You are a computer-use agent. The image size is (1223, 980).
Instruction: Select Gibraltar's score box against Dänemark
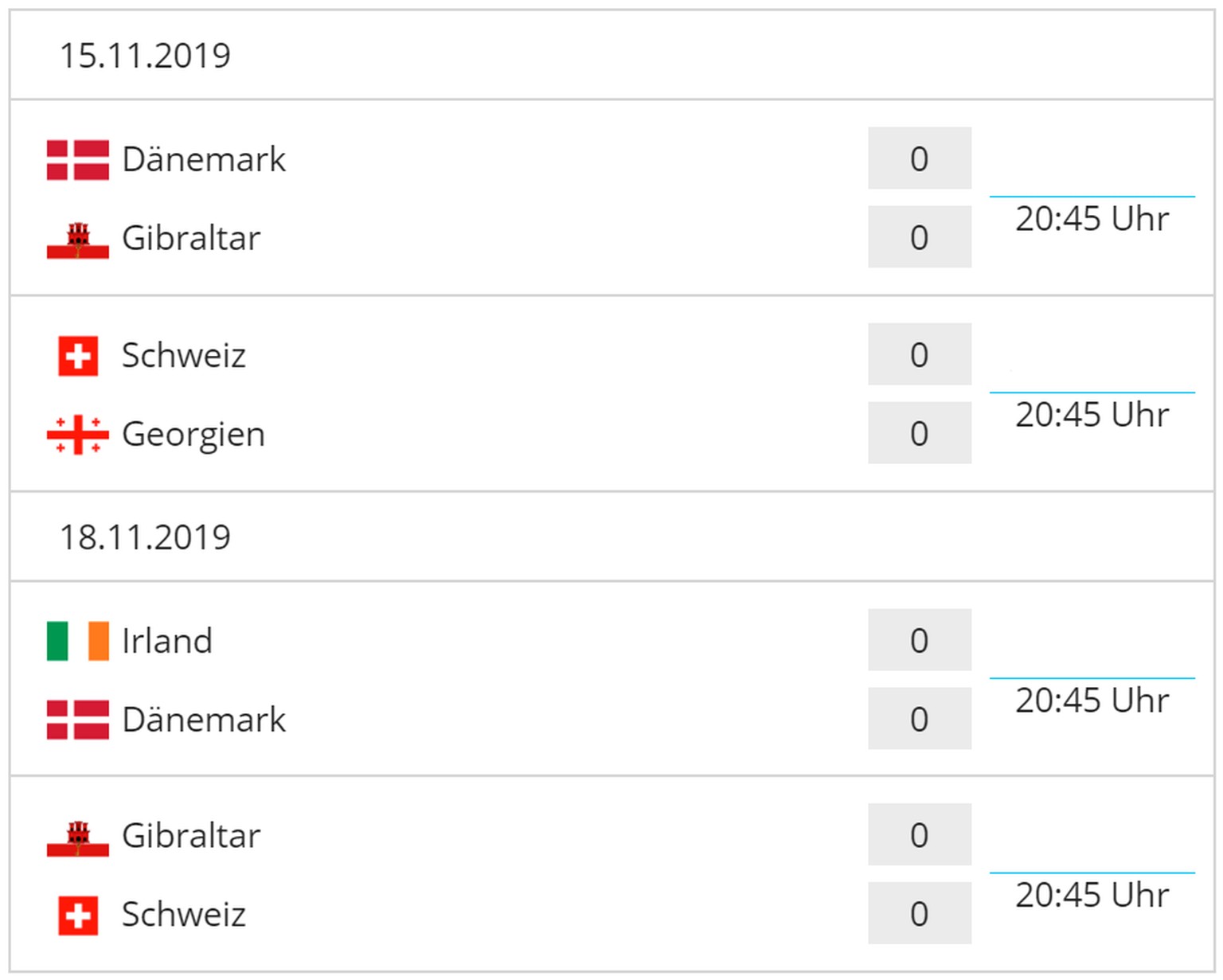pos(919,237)
